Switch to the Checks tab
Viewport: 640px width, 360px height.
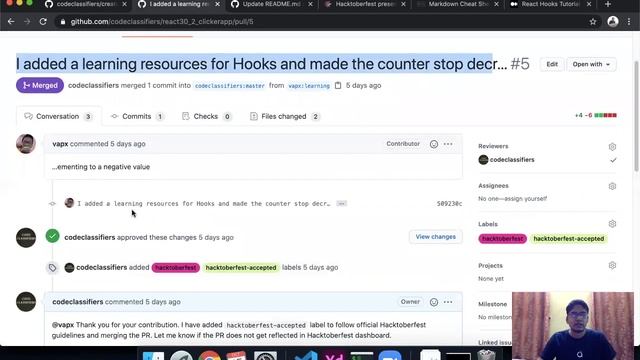pyautogui.click(x=207, y=116)
